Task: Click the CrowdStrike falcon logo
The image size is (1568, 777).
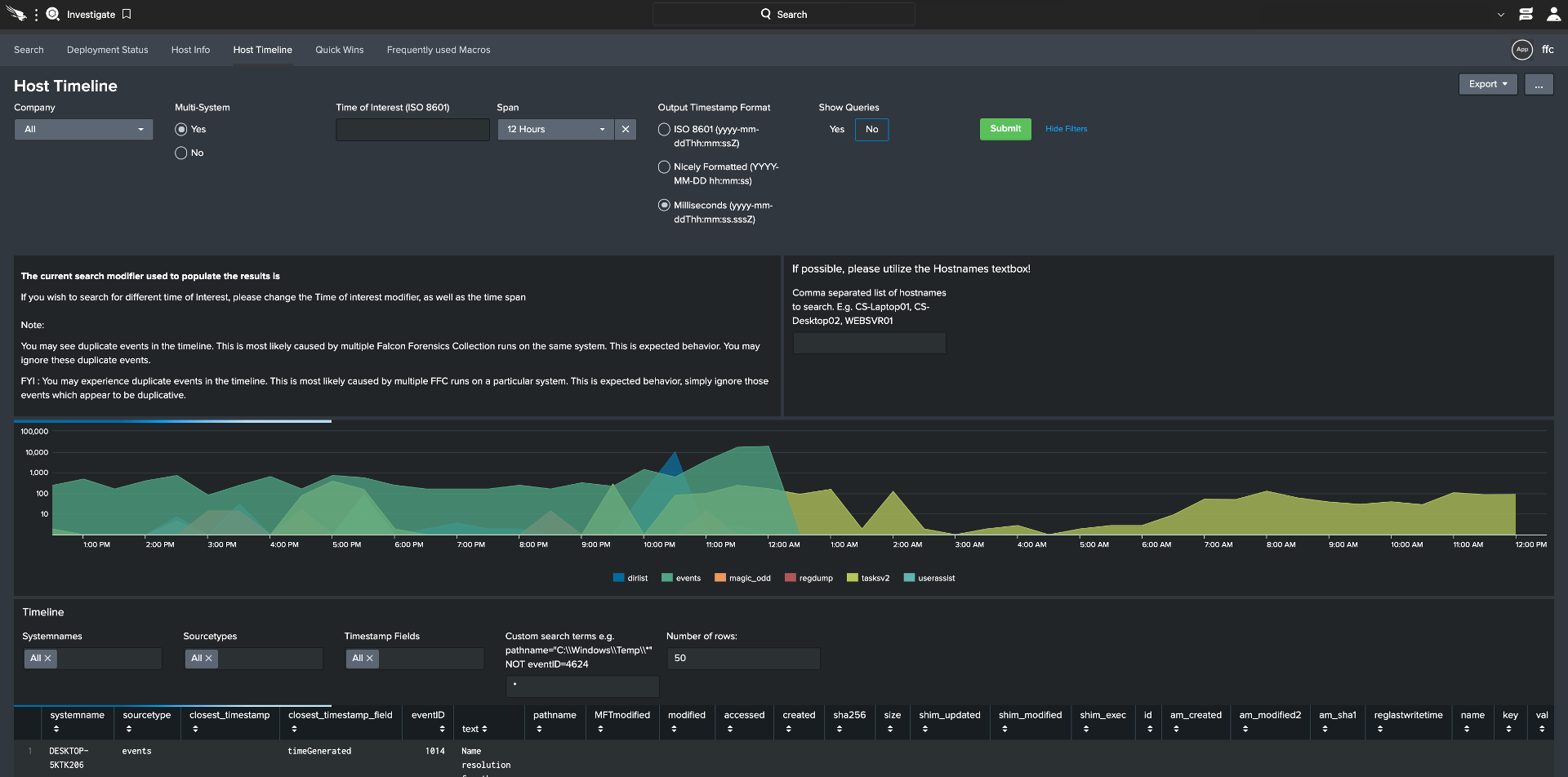Action: [16, 14]
